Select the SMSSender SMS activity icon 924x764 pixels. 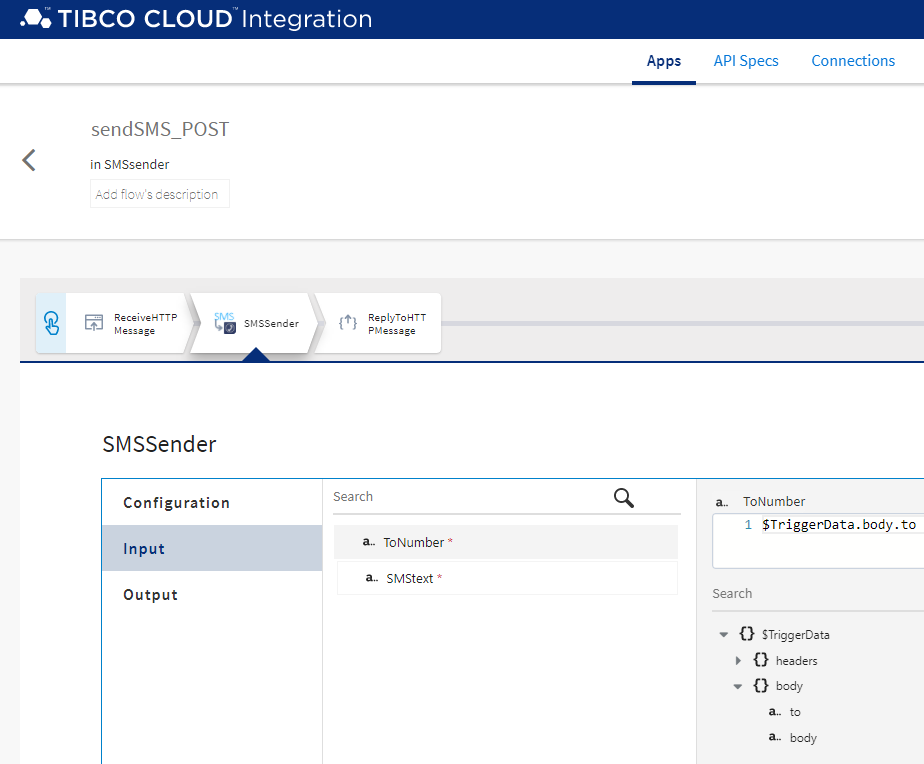click(x=225, y=323)
